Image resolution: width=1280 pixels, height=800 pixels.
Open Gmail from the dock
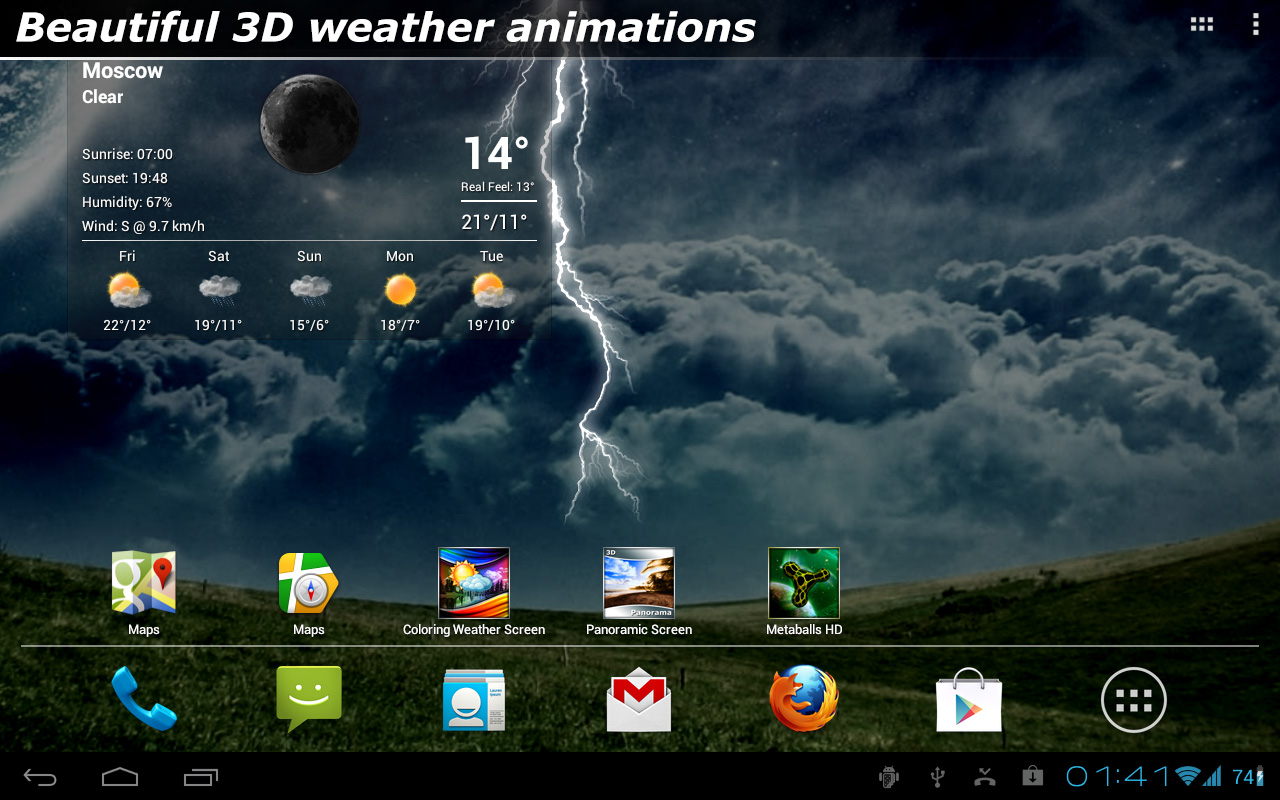(639, 701)
